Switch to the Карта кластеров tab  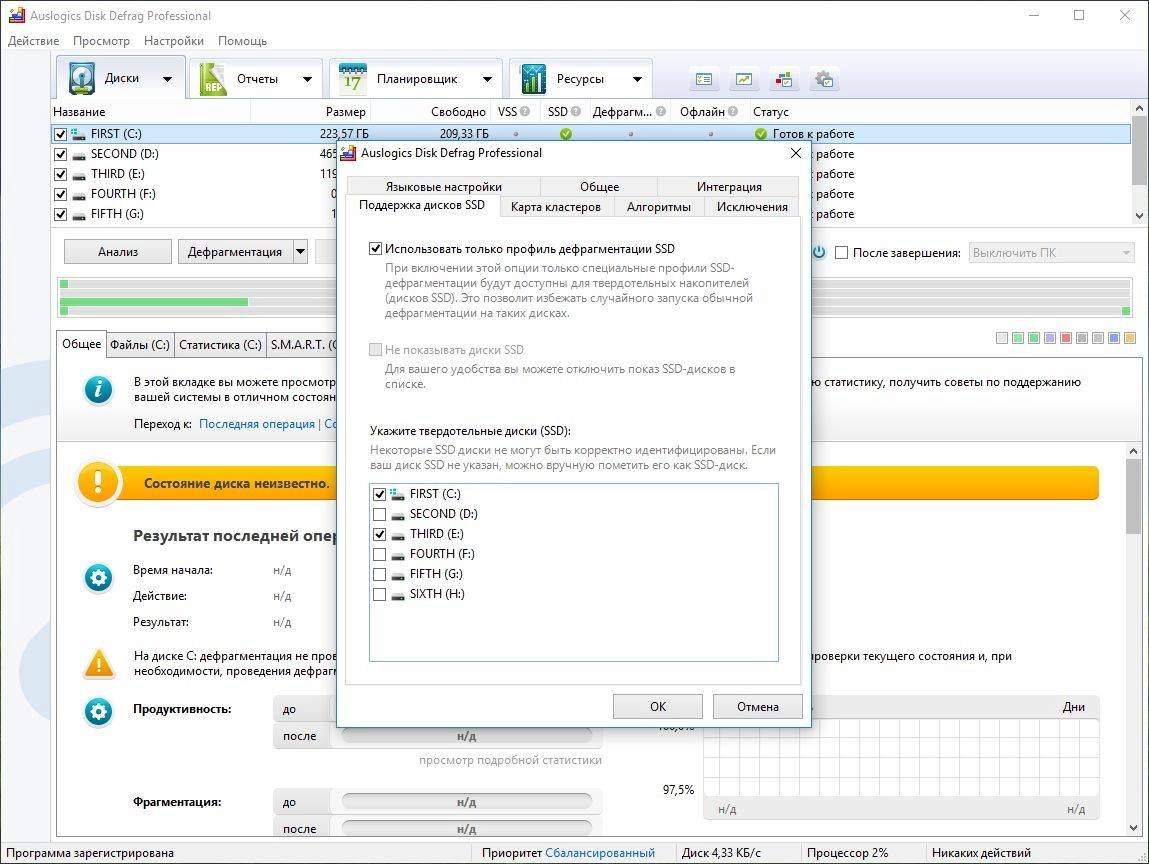(x=555, y=207)
